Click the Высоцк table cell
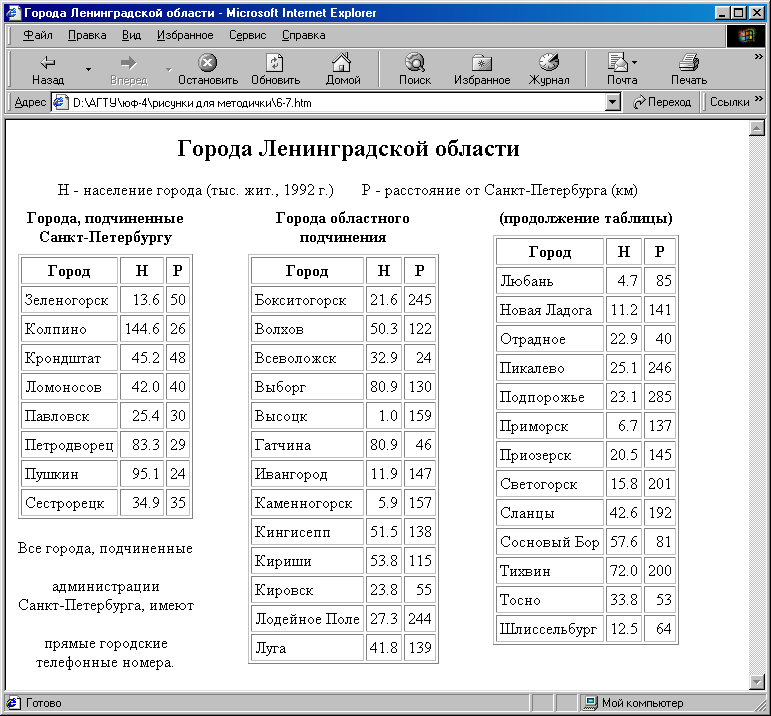The height and width of the screenshot is (716, 771). pos(307,416)
